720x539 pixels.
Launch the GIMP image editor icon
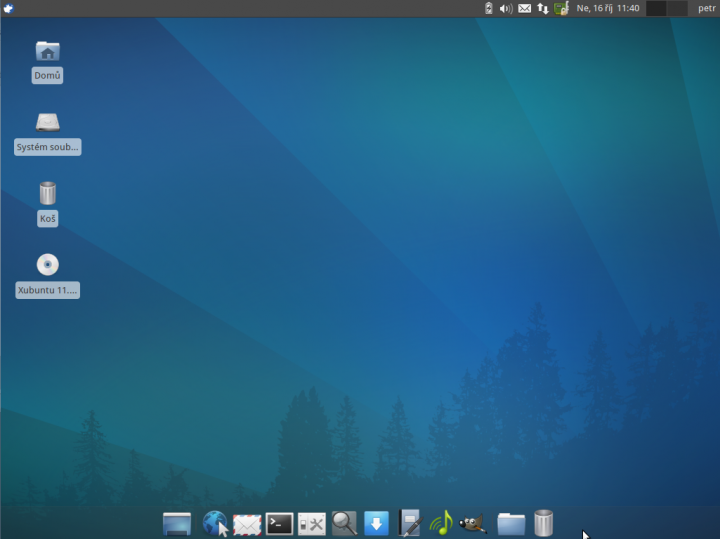click(473, 523)
